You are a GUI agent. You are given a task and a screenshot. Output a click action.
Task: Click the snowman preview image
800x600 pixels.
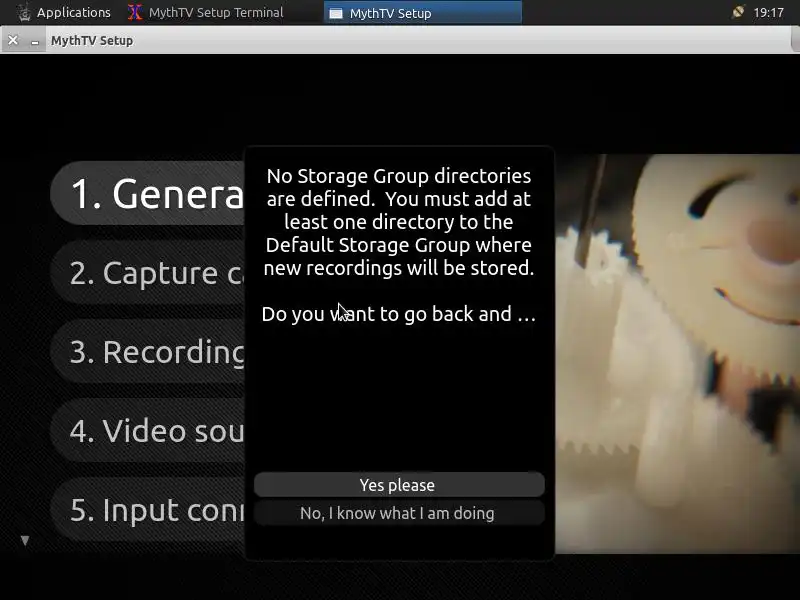(x=678, y=353)
